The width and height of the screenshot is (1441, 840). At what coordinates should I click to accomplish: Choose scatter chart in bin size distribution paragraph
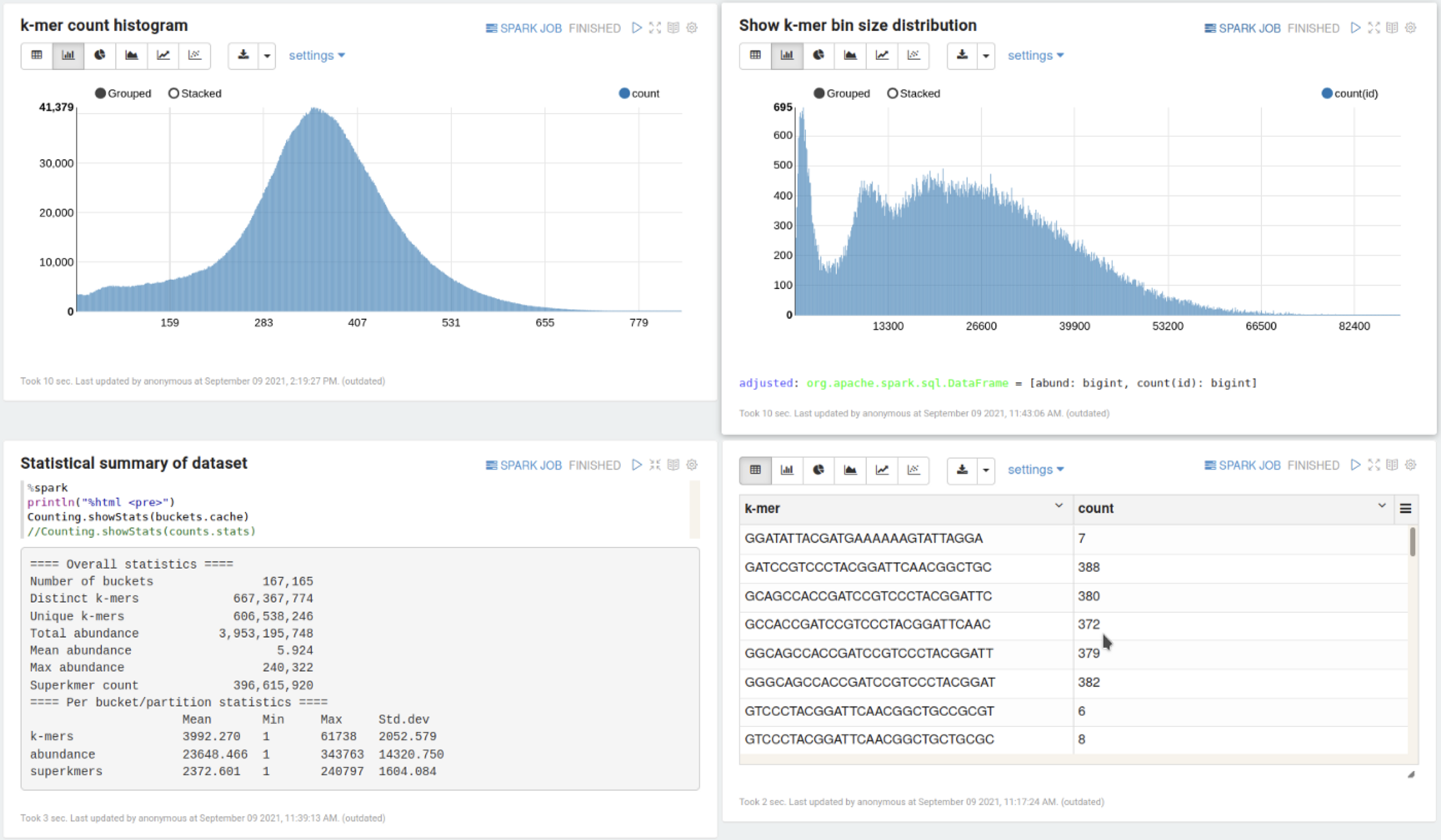click(913, 55)
